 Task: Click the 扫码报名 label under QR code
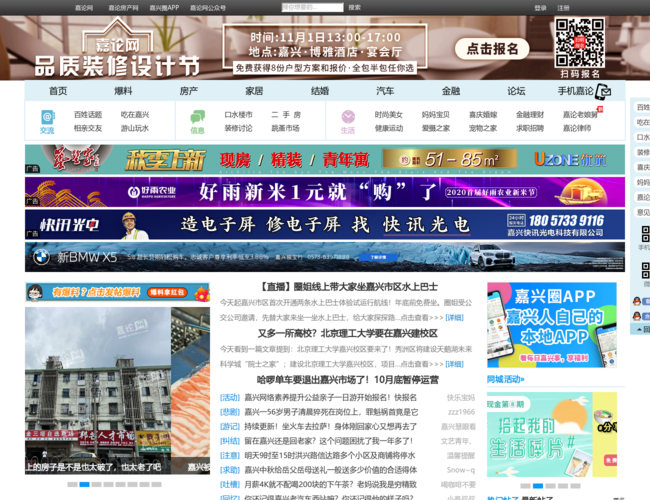[x=580, y=74]
